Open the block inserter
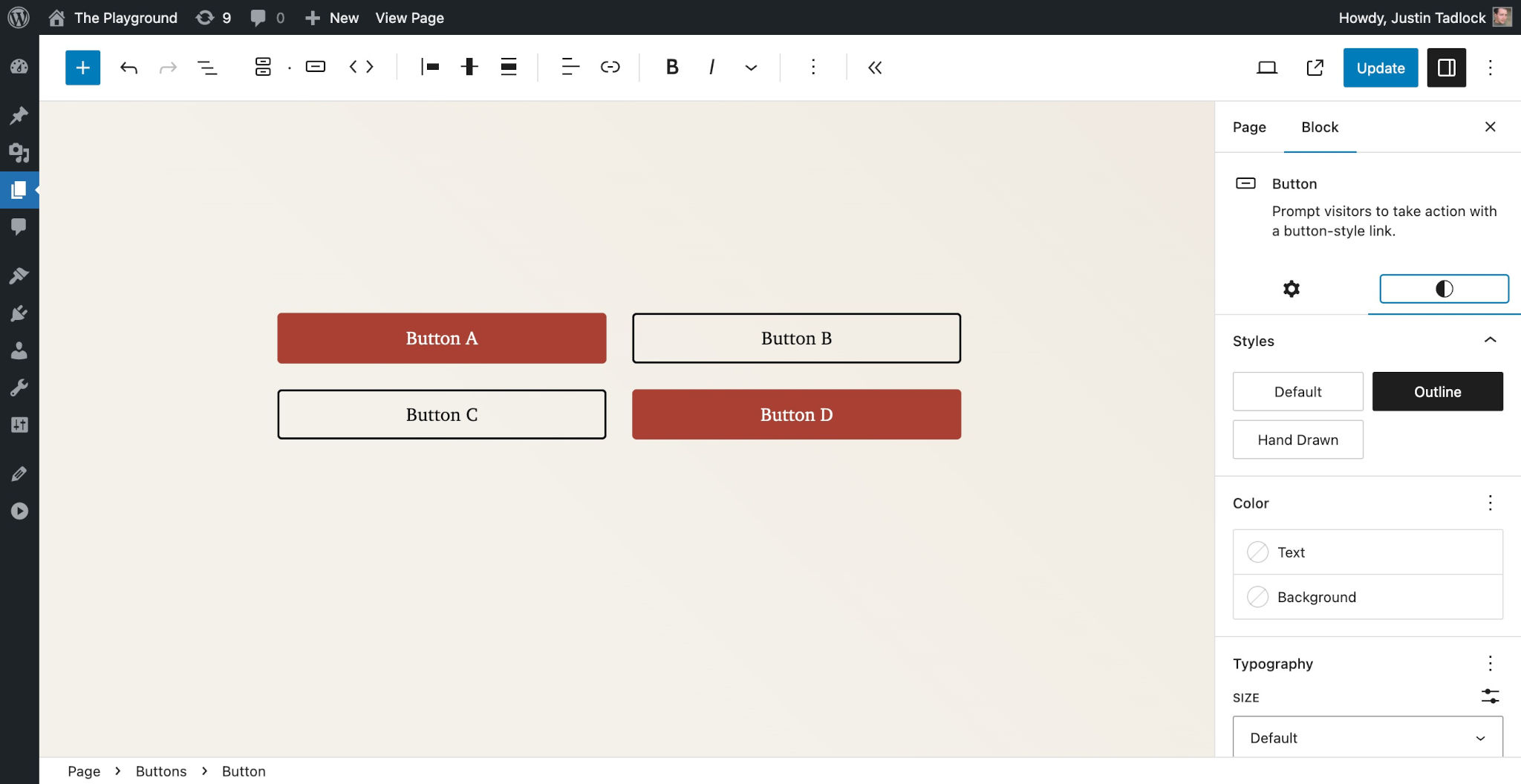The image size is (1521, 784). [82, 67]
